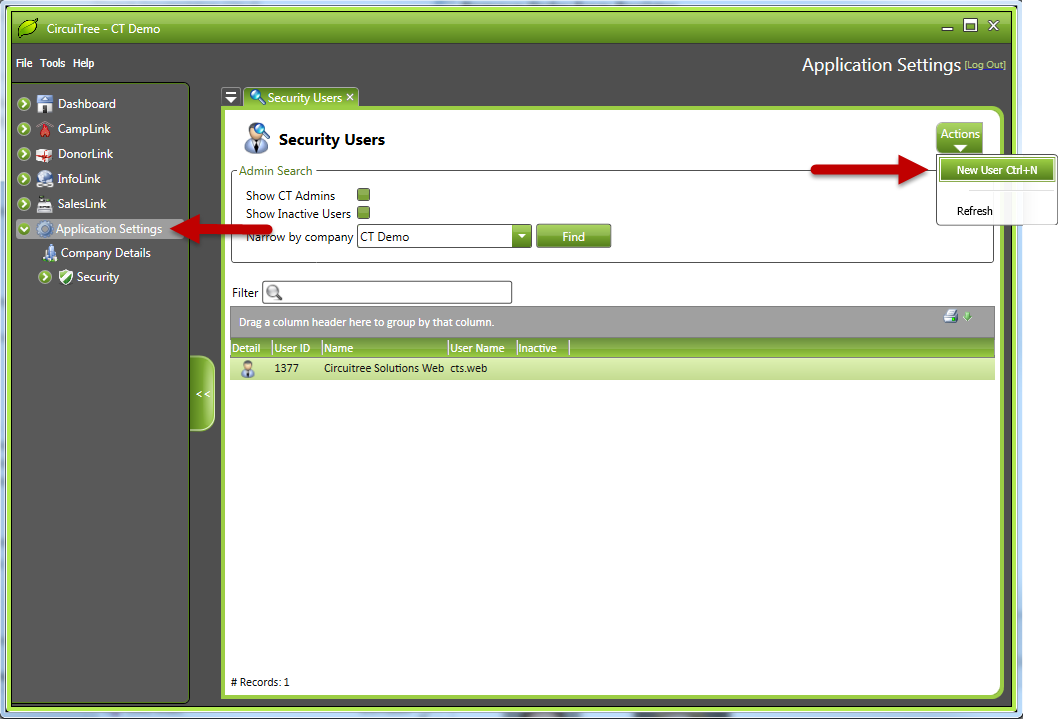Click the InfoLink icon in sidebar
Screen dimensions: 1058x719
45,179
